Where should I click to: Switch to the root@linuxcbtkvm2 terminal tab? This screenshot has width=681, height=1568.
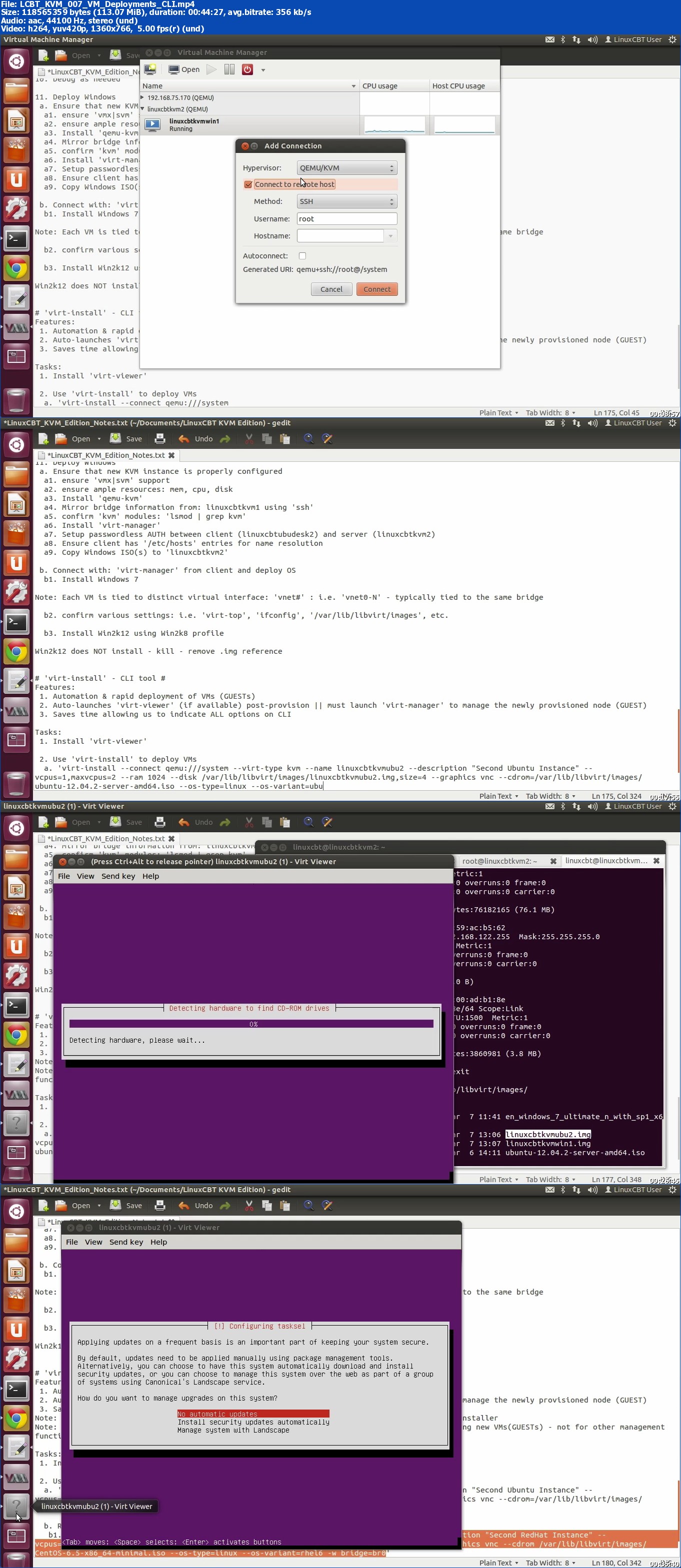coord(499,861)
